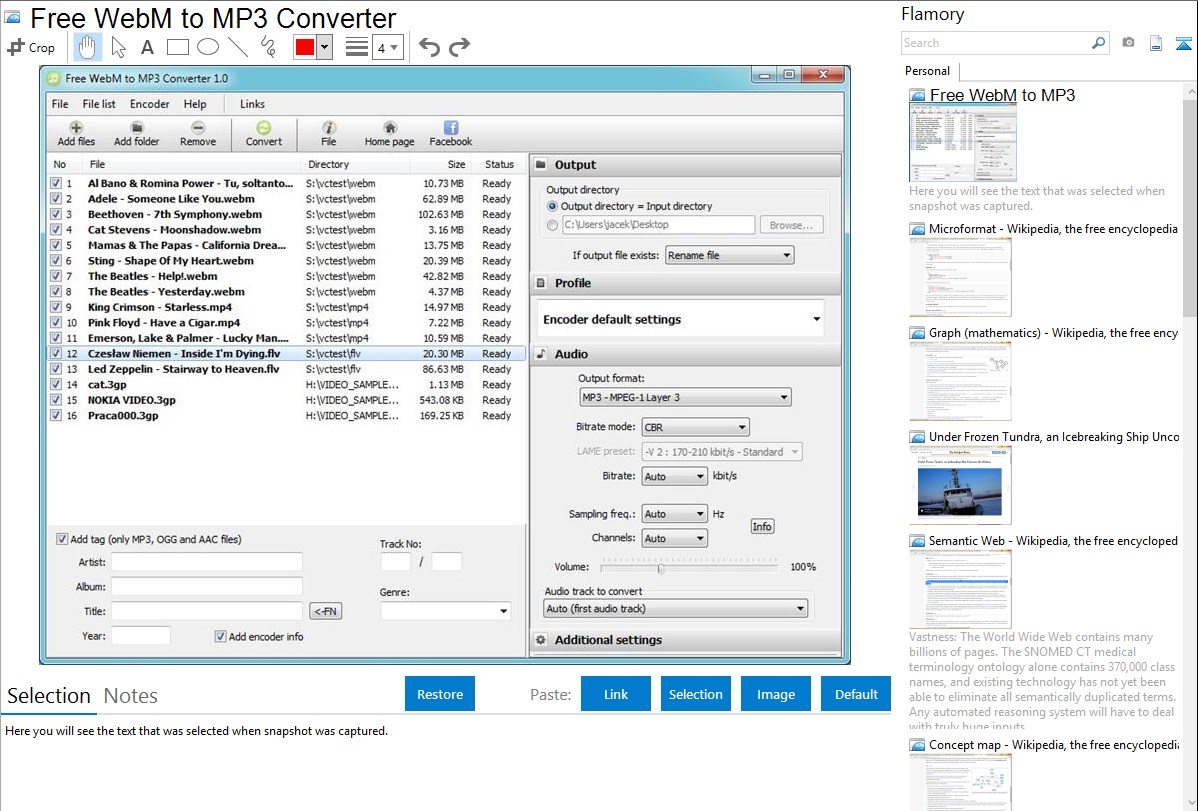Click the Paste Image button
This screenshot has width=1198, height=811.
coord(776,694)
